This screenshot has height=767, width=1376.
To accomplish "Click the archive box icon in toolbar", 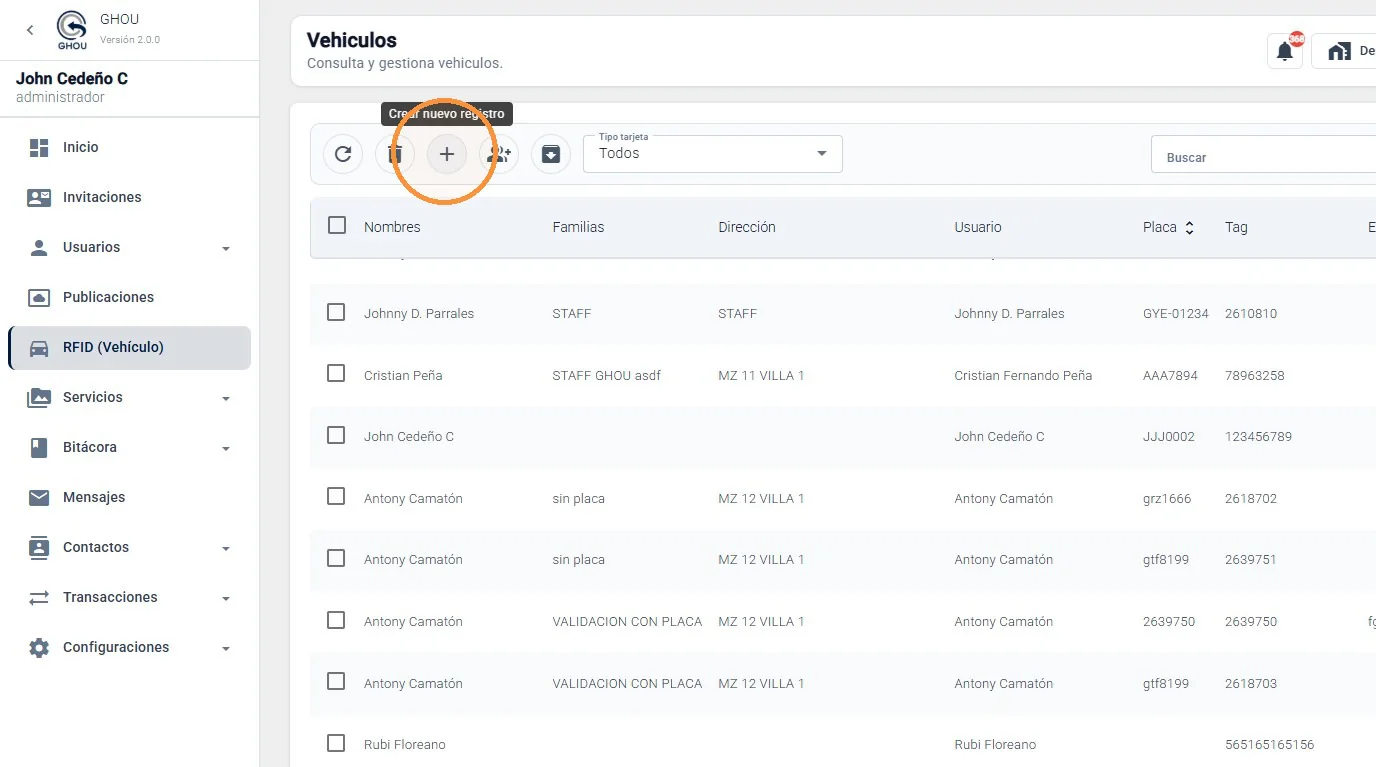I will (551, 154).
